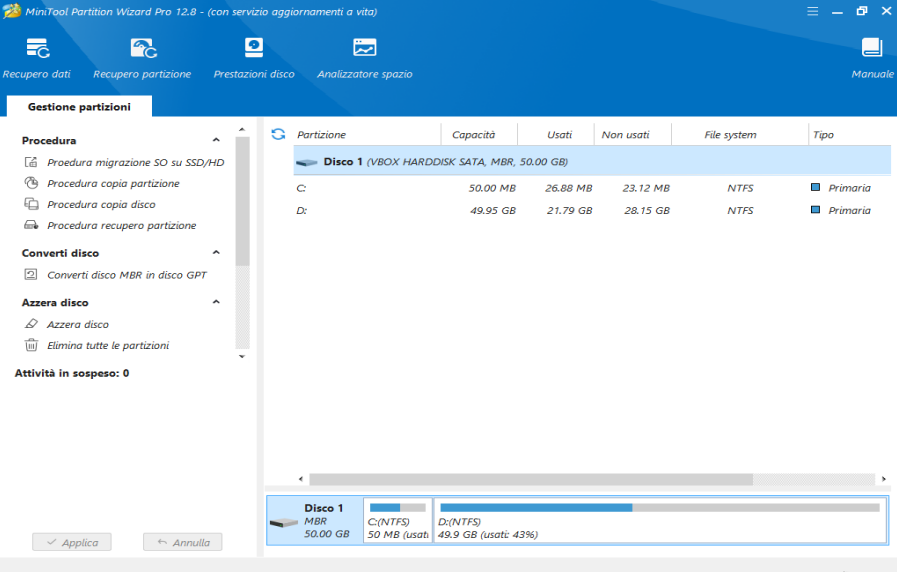Start Procedura recupero partizione

pos(121,225)
